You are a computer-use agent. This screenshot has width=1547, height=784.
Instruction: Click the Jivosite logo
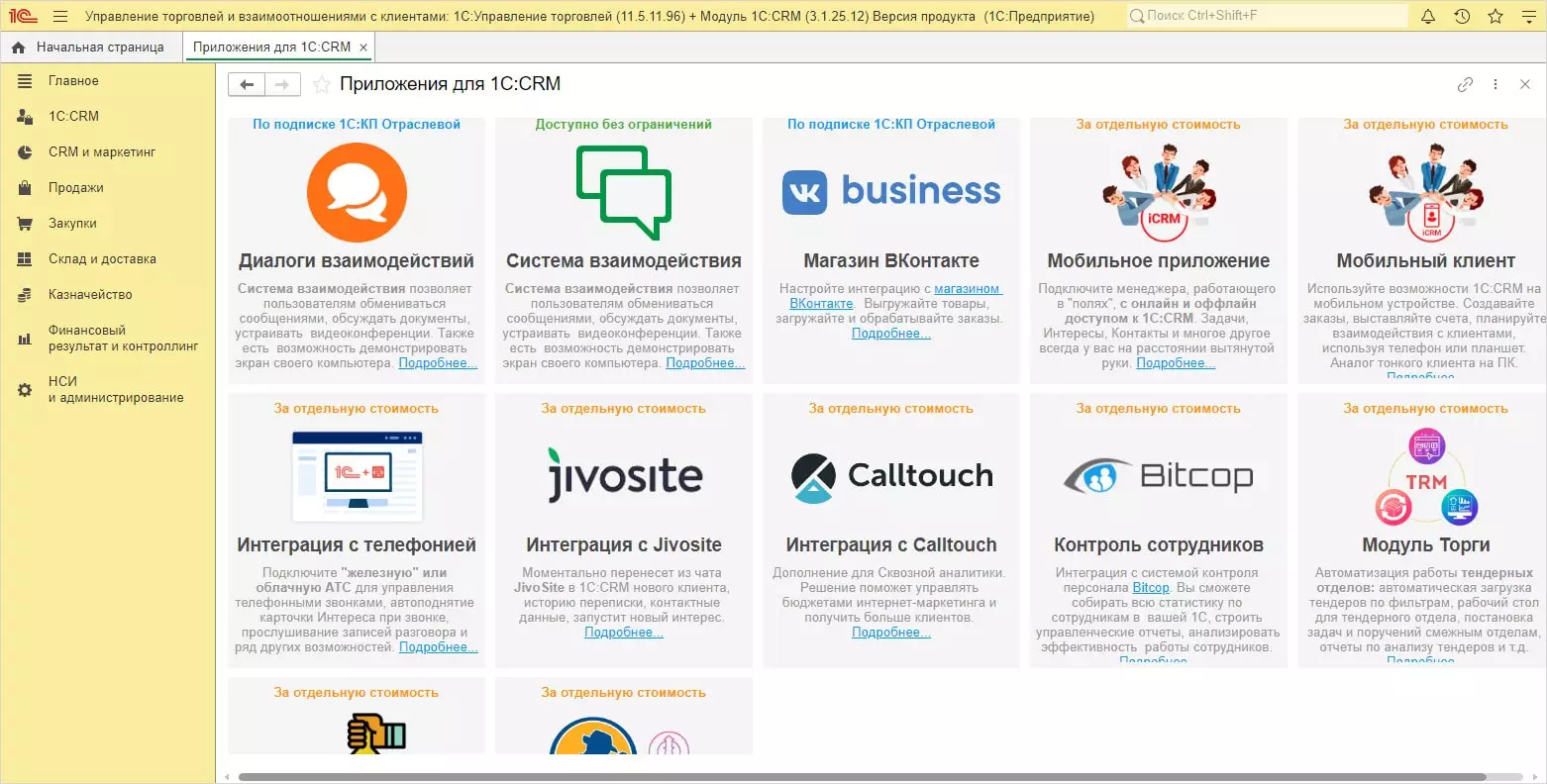tap(624, 474)
